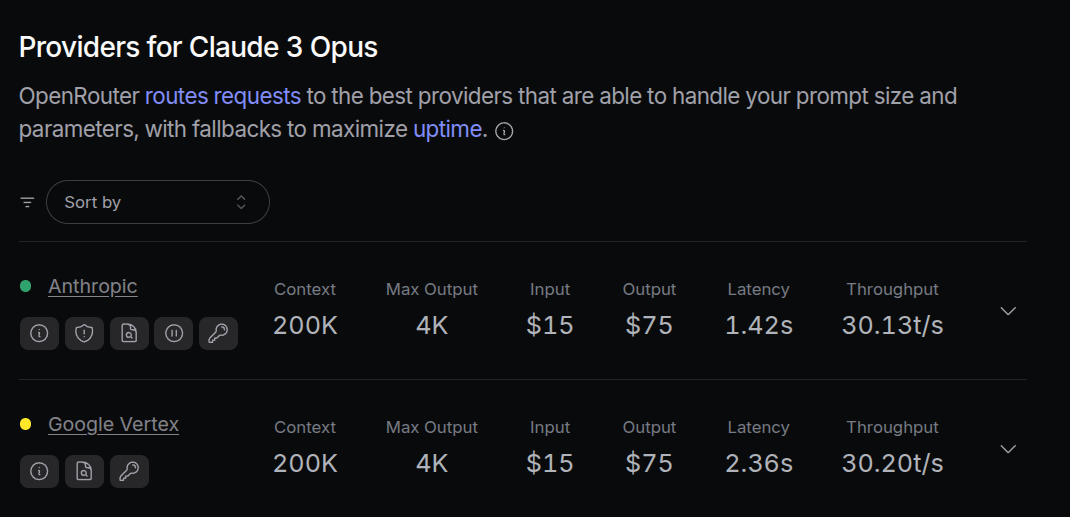Click the filter lines icon beside Sort by
The height and width of the screenshot is (517, 1070).
pyautogui.click(x=27, y=202)
